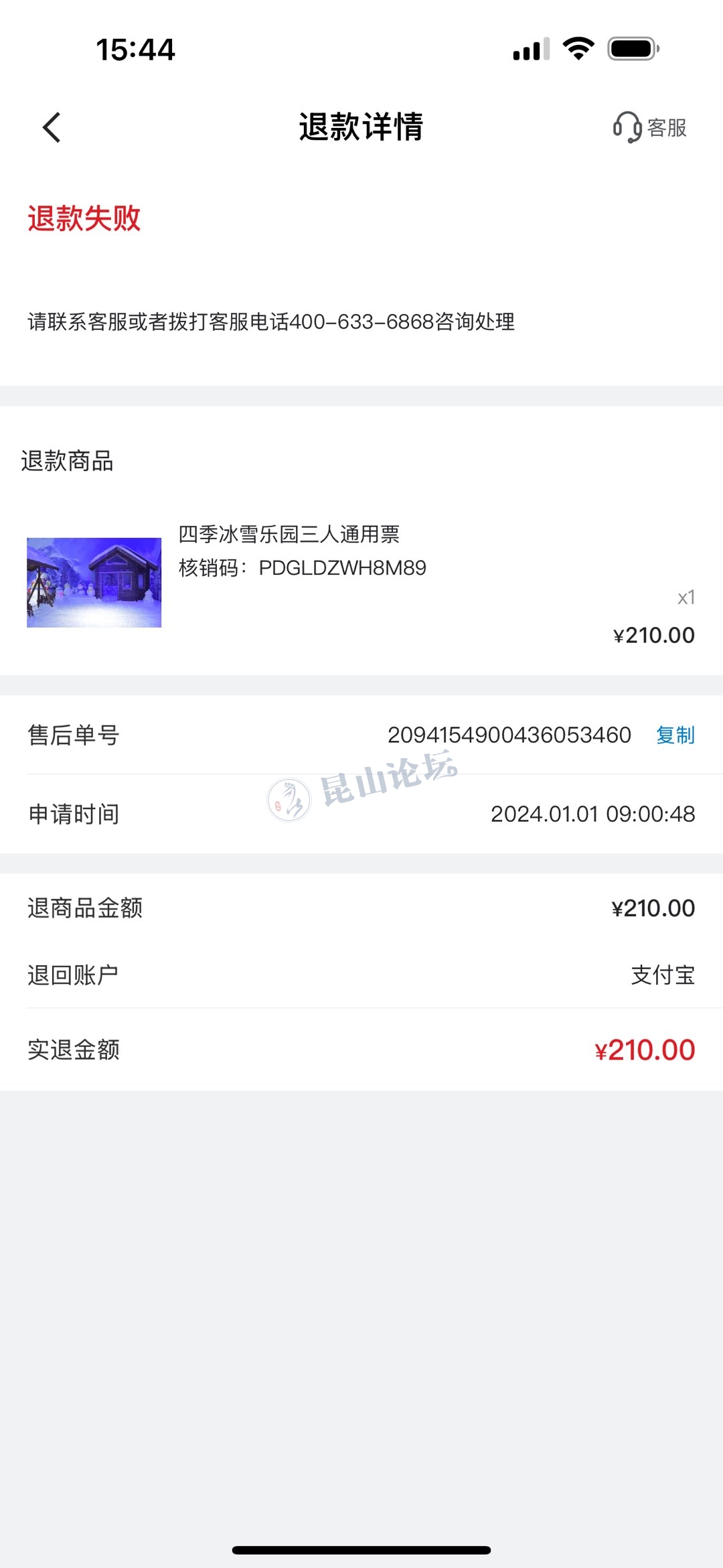This screenshot has width=723, height=1568.
Task: Tap the 核销码 PDGLDZWH8M89 code text
Action: (x=302, y=568)
